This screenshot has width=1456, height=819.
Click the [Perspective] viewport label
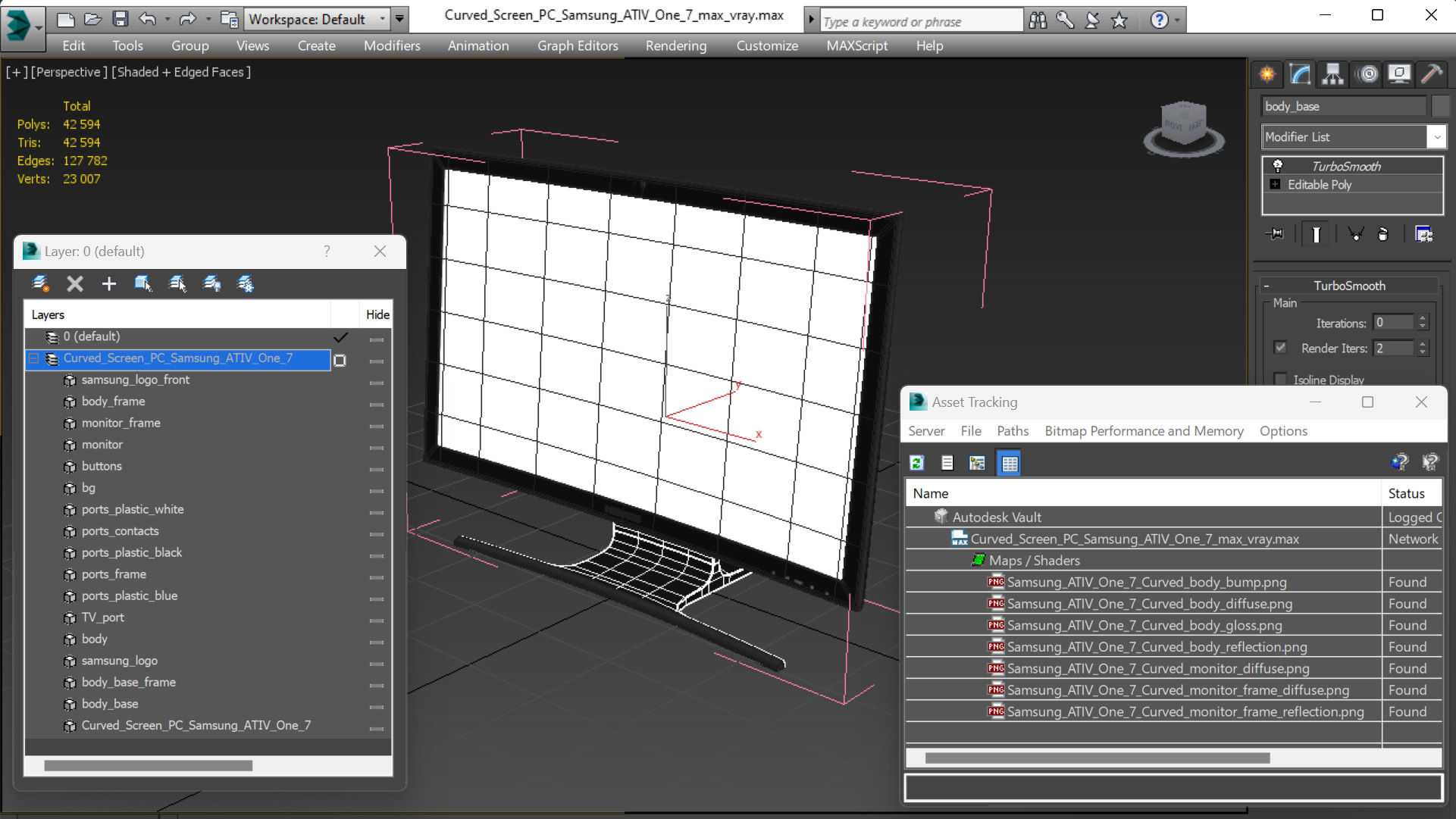[68, 72]
